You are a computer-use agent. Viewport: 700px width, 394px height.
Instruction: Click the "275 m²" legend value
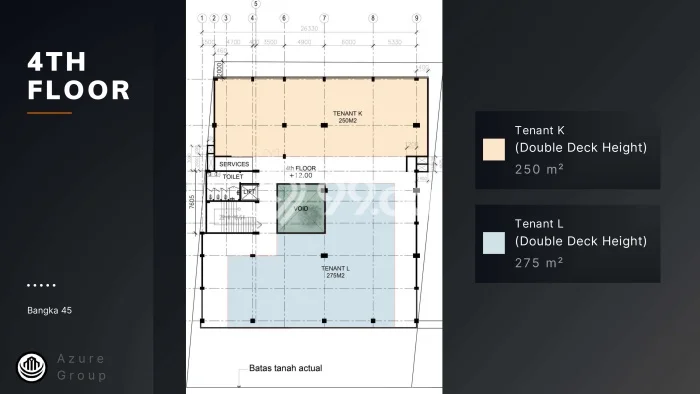539,263
